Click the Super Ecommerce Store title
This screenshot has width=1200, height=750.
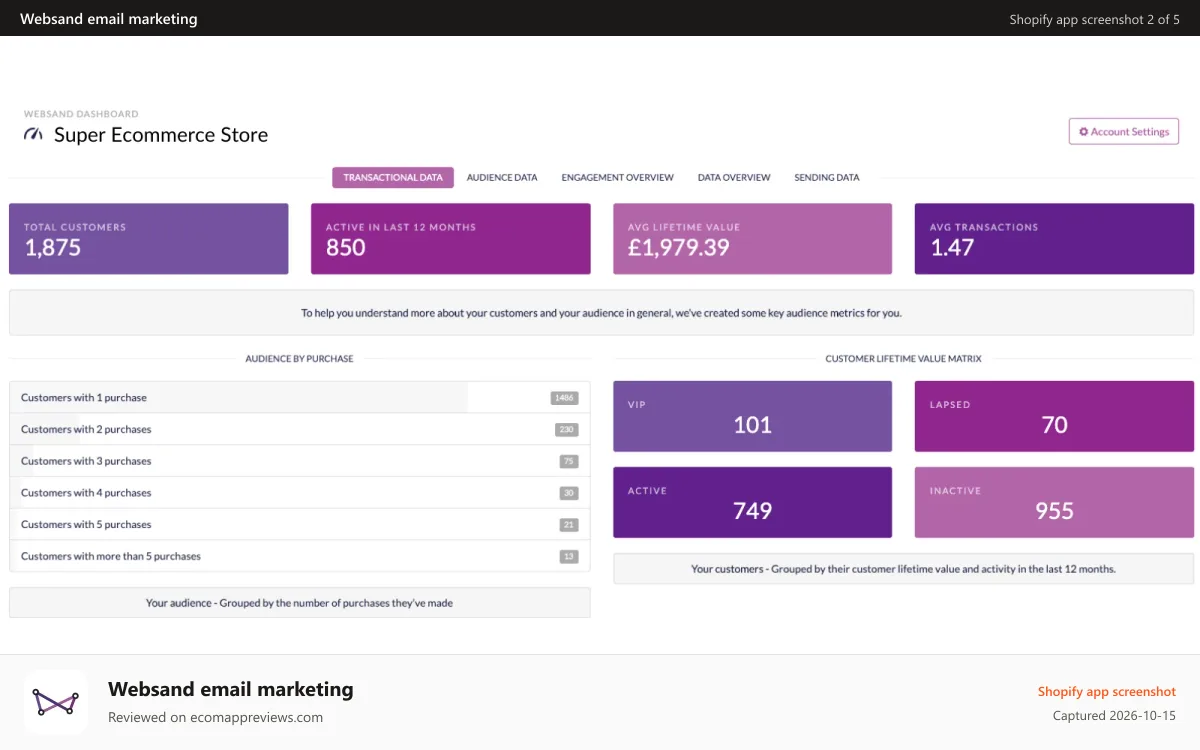tap(161, 135)
